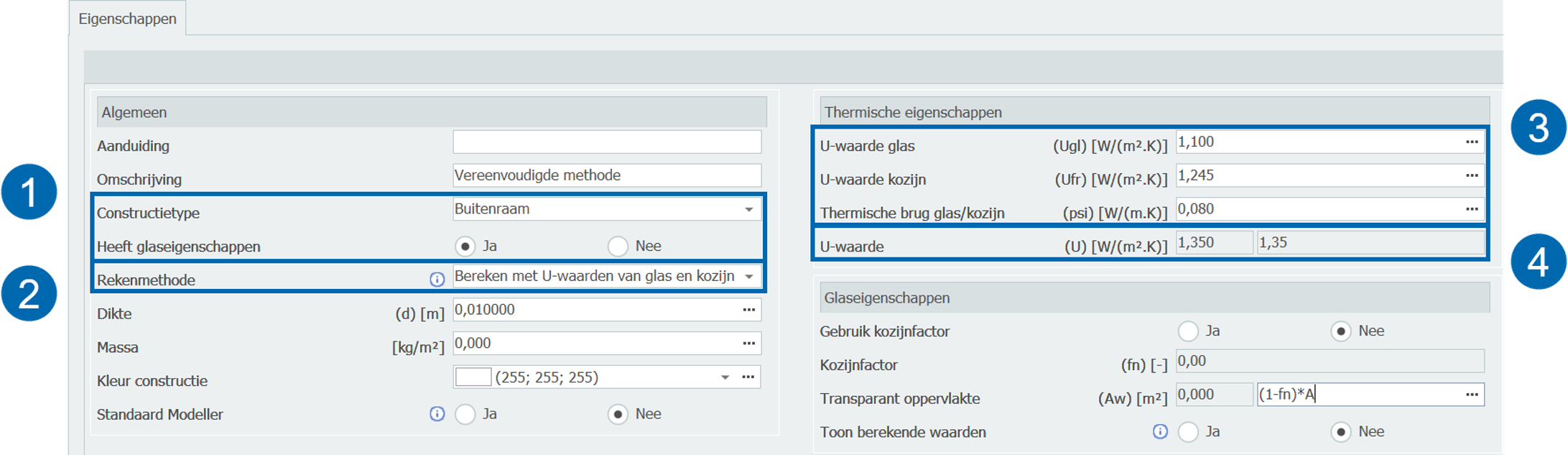Open ellipsis for Transparant oppervlakte formula
Image resolution: width=1568 pixels, height=455 pixels.
[x=1472, y=395]
